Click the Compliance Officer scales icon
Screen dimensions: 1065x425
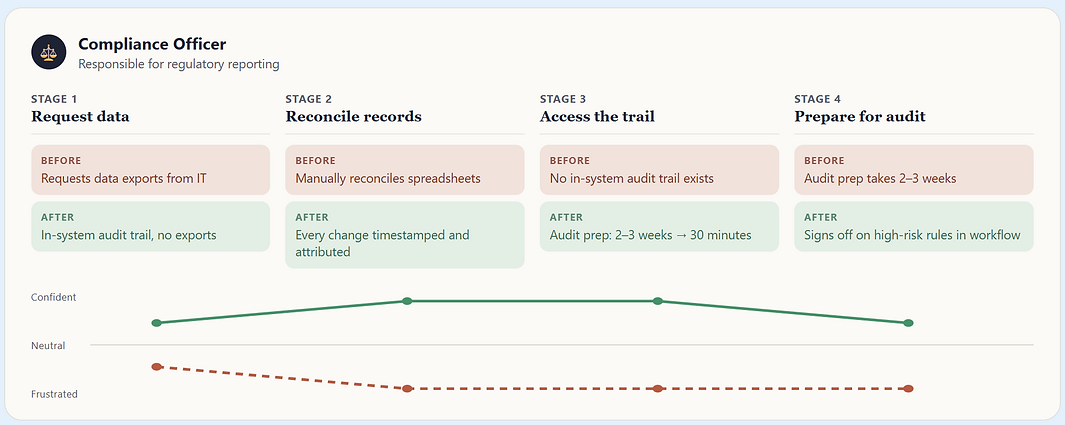pos(48,52)
